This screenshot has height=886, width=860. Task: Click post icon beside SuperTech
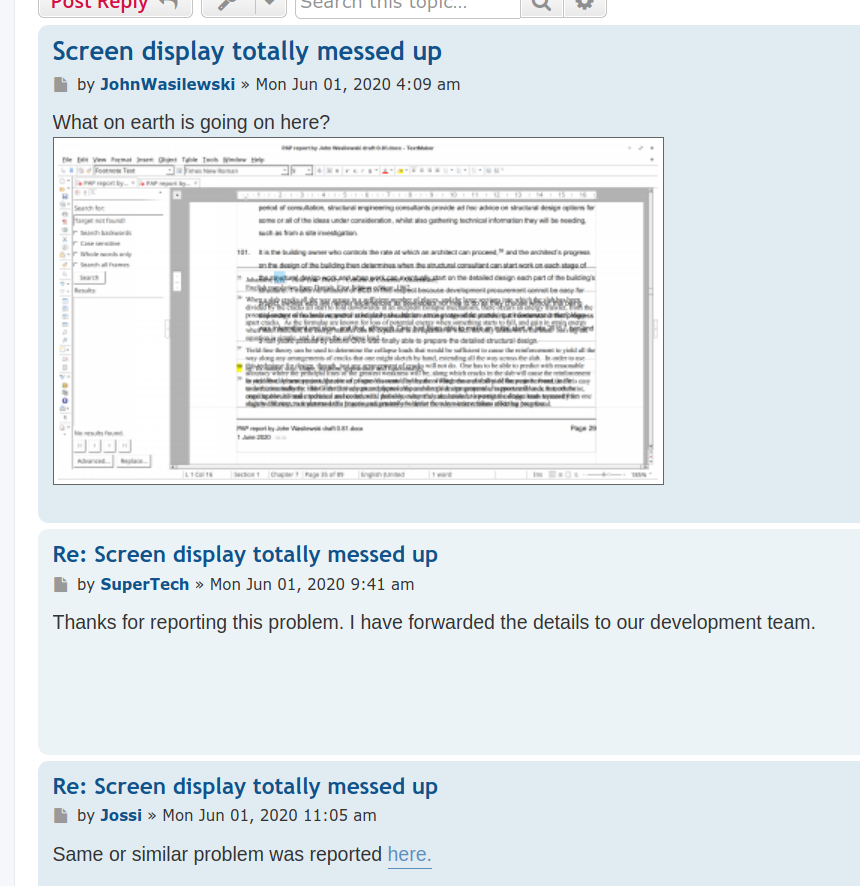coord(62,585)
